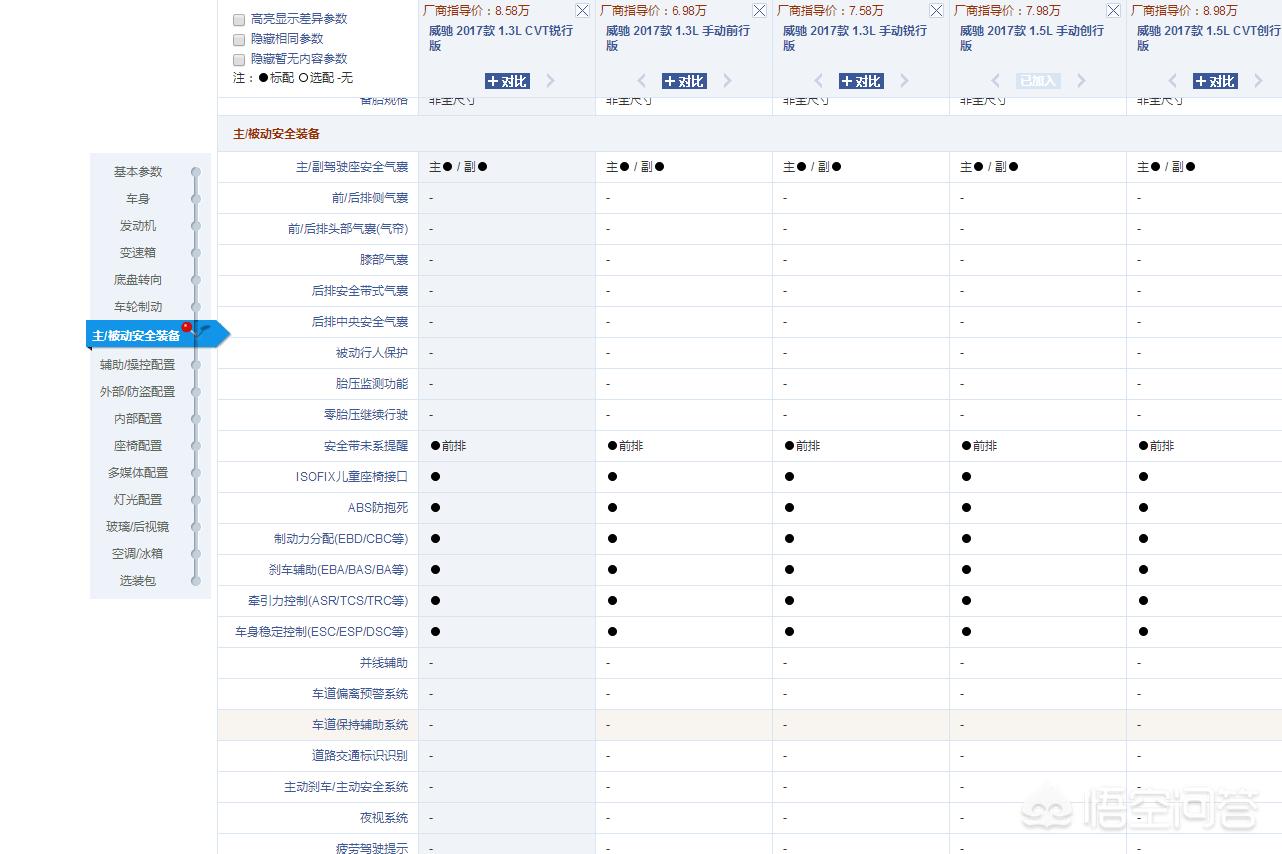Screen dimensions: 1282x854
Task: Click 已加入 button under 1.5L 手动创行版
Action: click(1038, 81)
